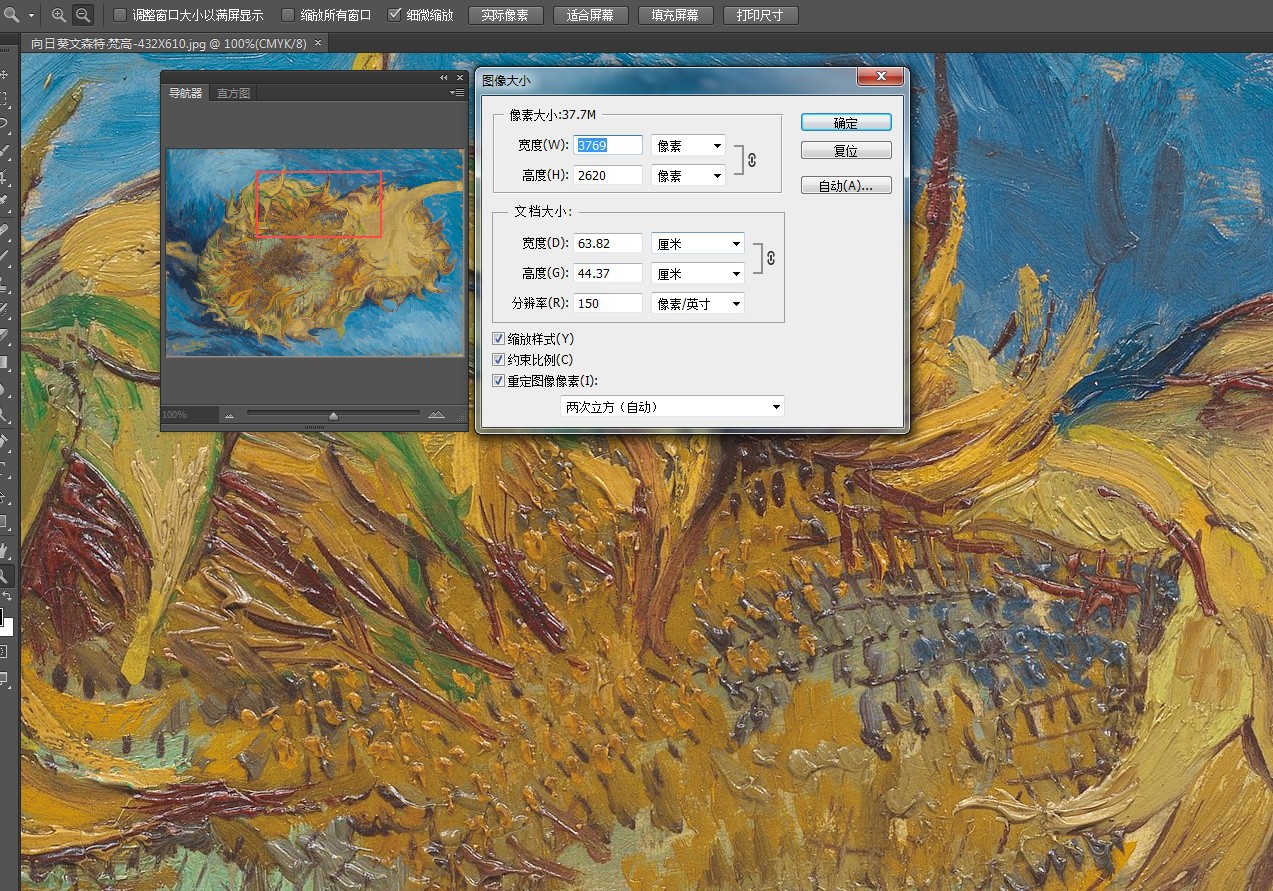Image resolution: width=1273 pixels, height=891 pixels.
Task: Uncheck 约束比例(C) option
Action: tap(499, 360)
